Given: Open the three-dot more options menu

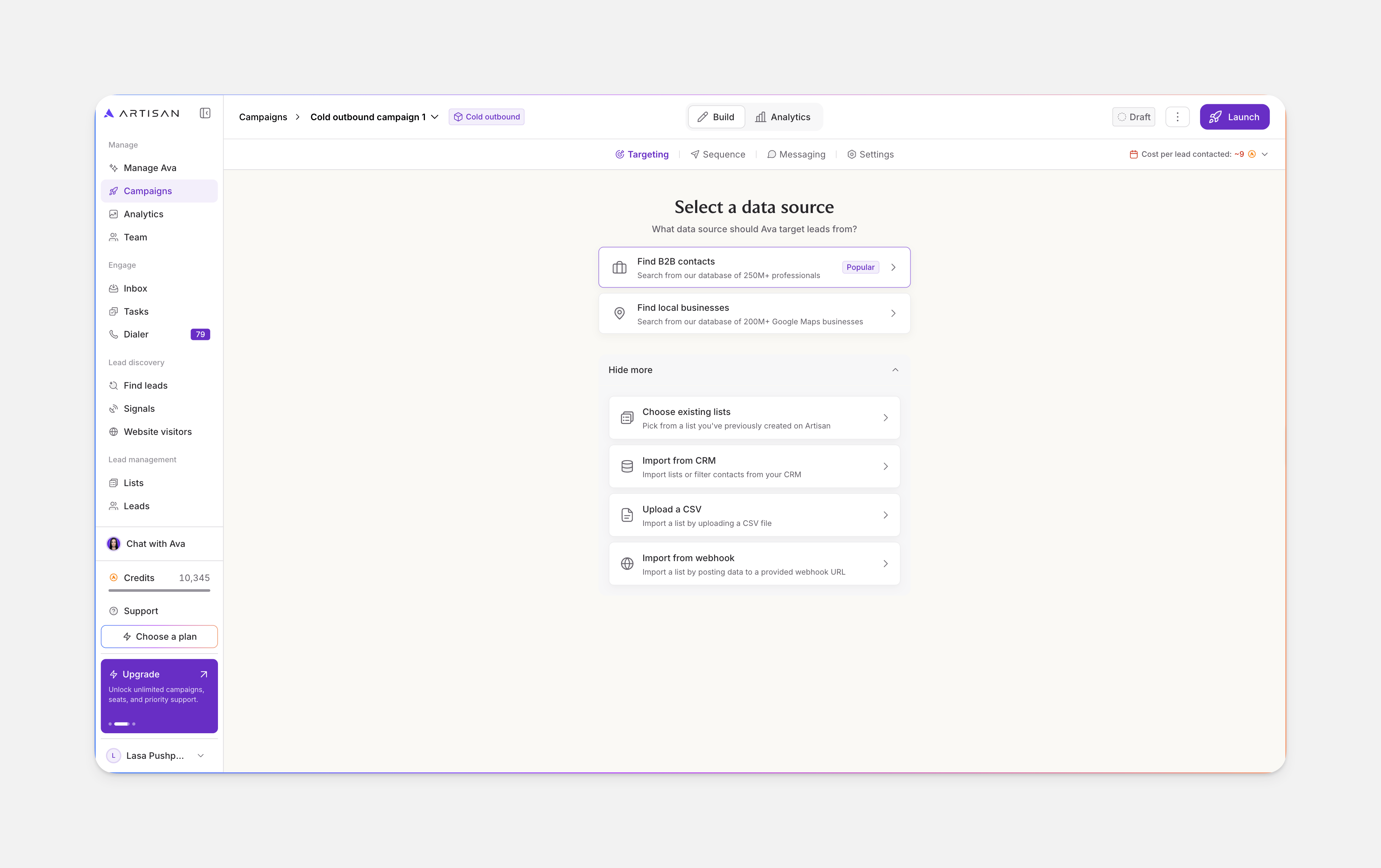Looking at the screenshot, I should coord(1177,117).
